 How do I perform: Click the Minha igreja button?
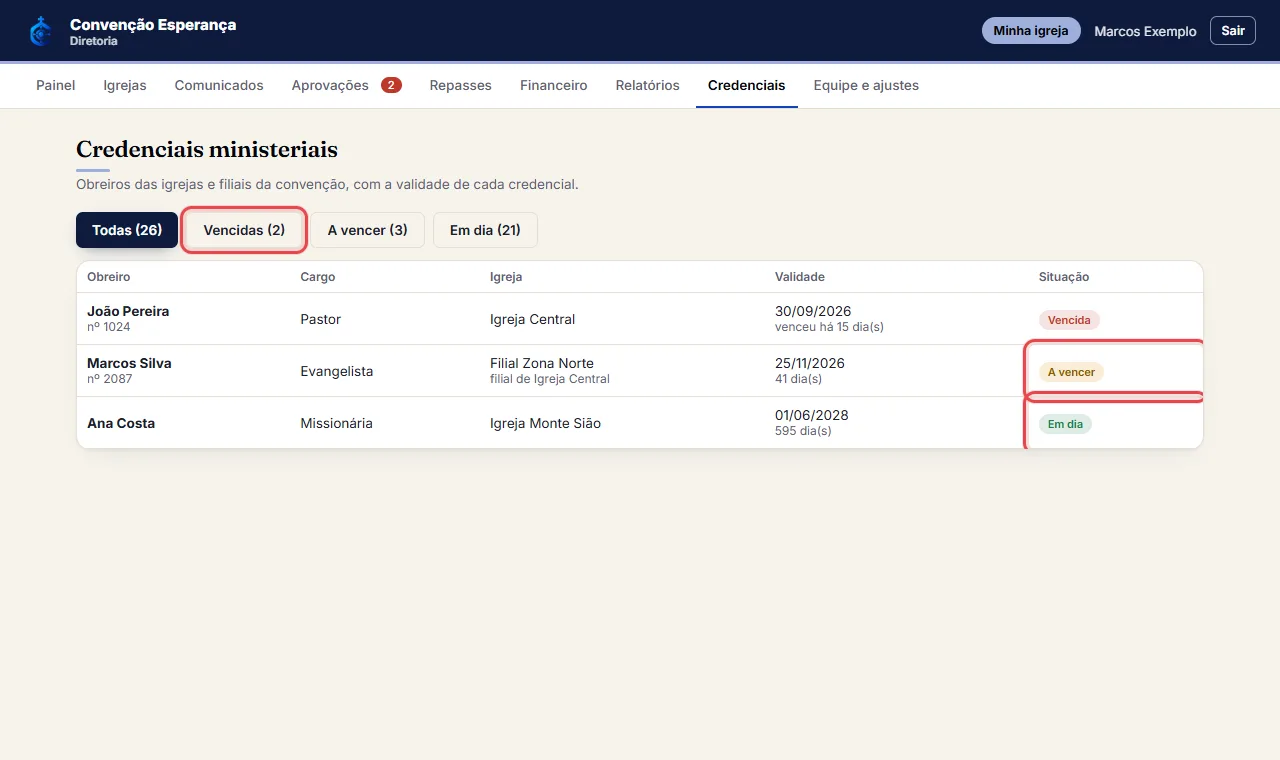point(1031,31)
